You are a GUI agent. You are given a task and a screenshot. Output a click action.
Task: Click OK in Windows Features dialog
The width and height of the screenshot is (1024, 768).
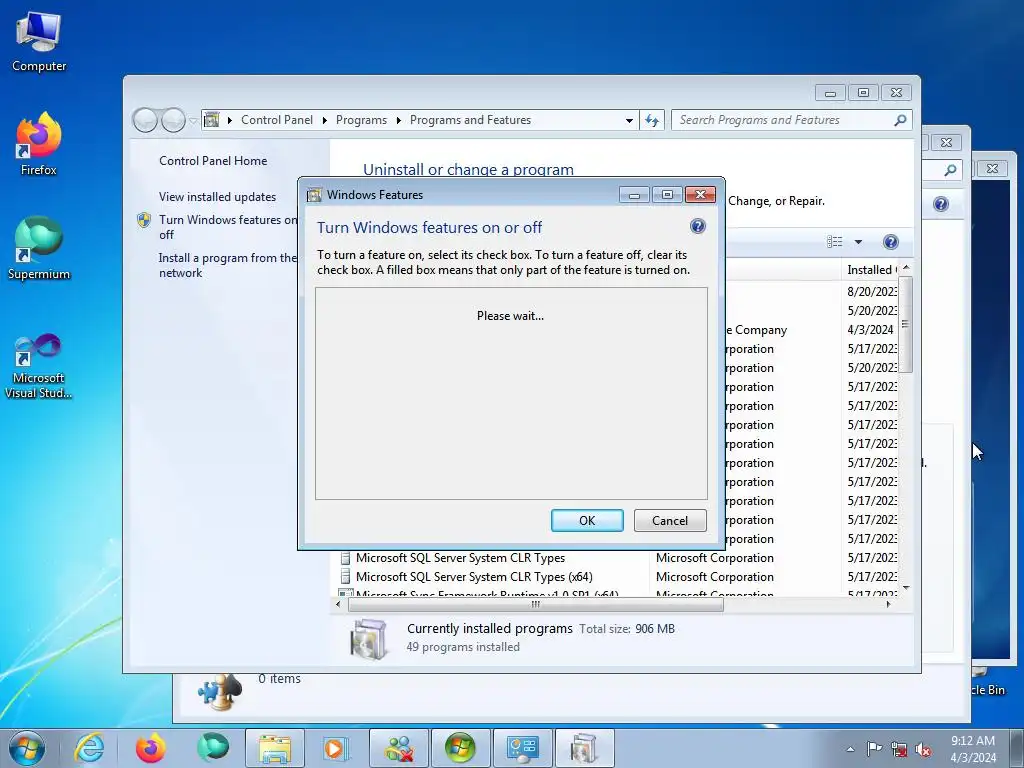click(x=587, y=520)
